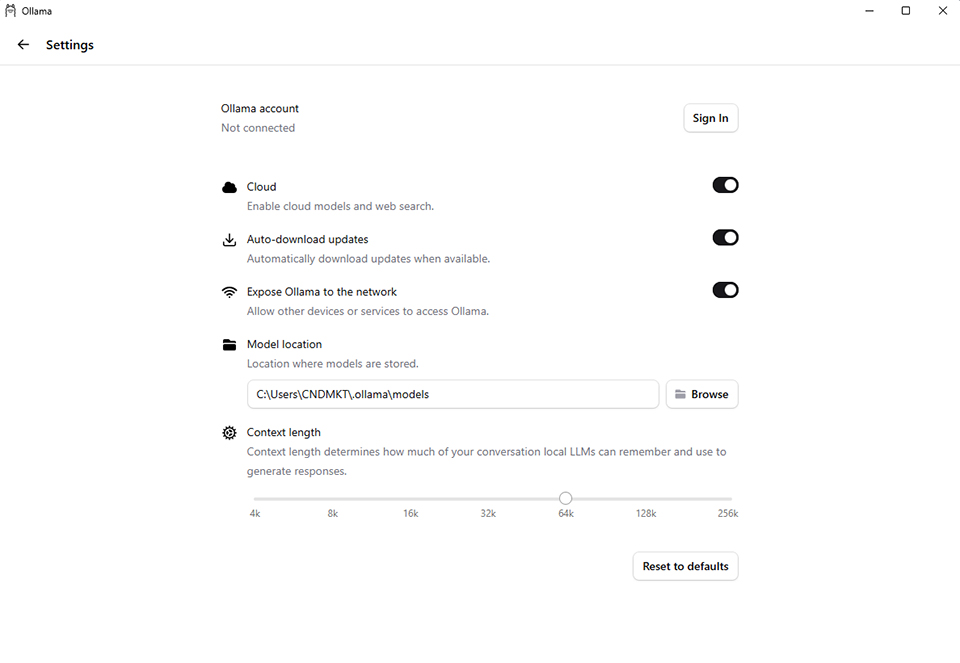Choose the 16k context length mark
This screenshot has width=960, height=663.
point(411,498)
